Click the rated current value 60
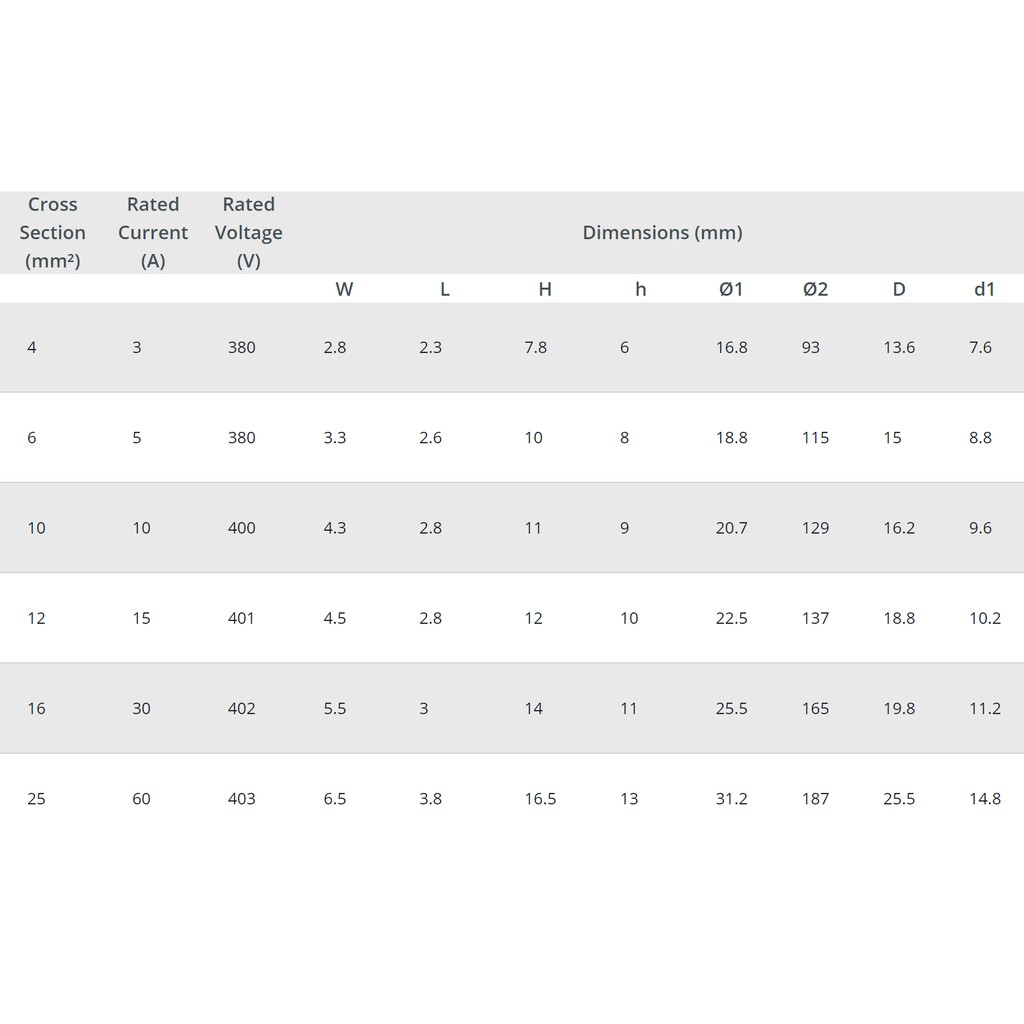 (141, 798)
